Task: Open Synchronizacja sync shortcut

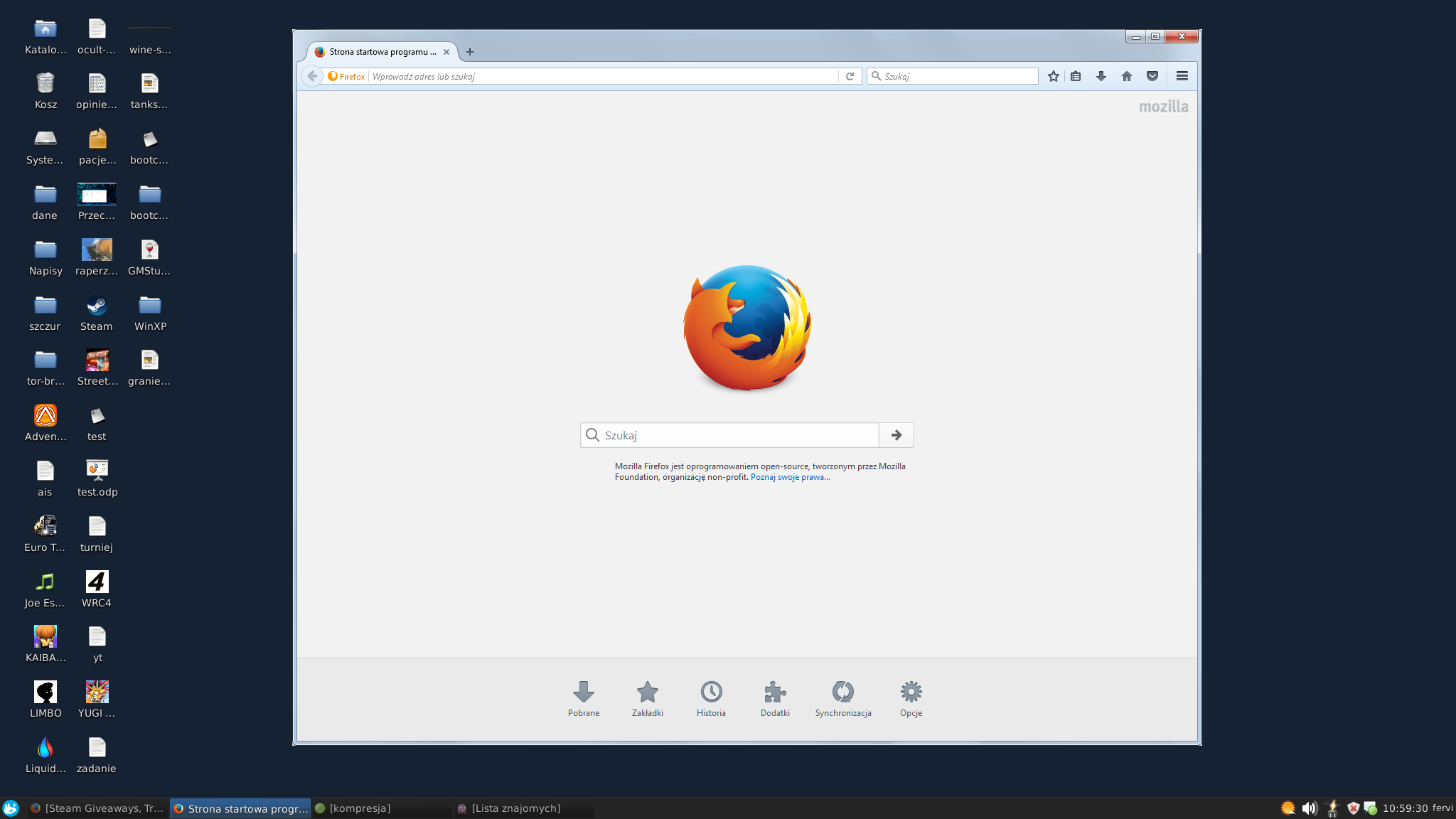Action: click(x=843, y=698)
